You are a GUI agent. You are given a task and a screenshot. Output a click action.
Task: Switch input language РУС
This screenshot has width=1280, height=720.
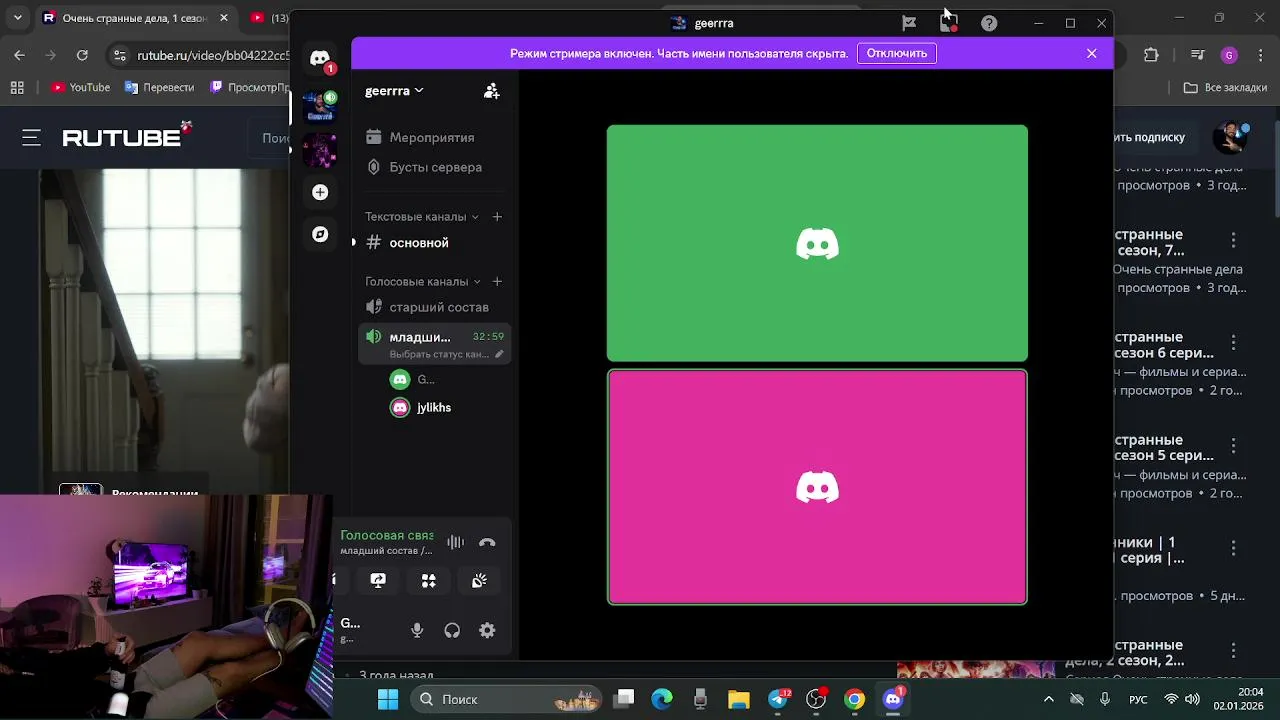1138,699
